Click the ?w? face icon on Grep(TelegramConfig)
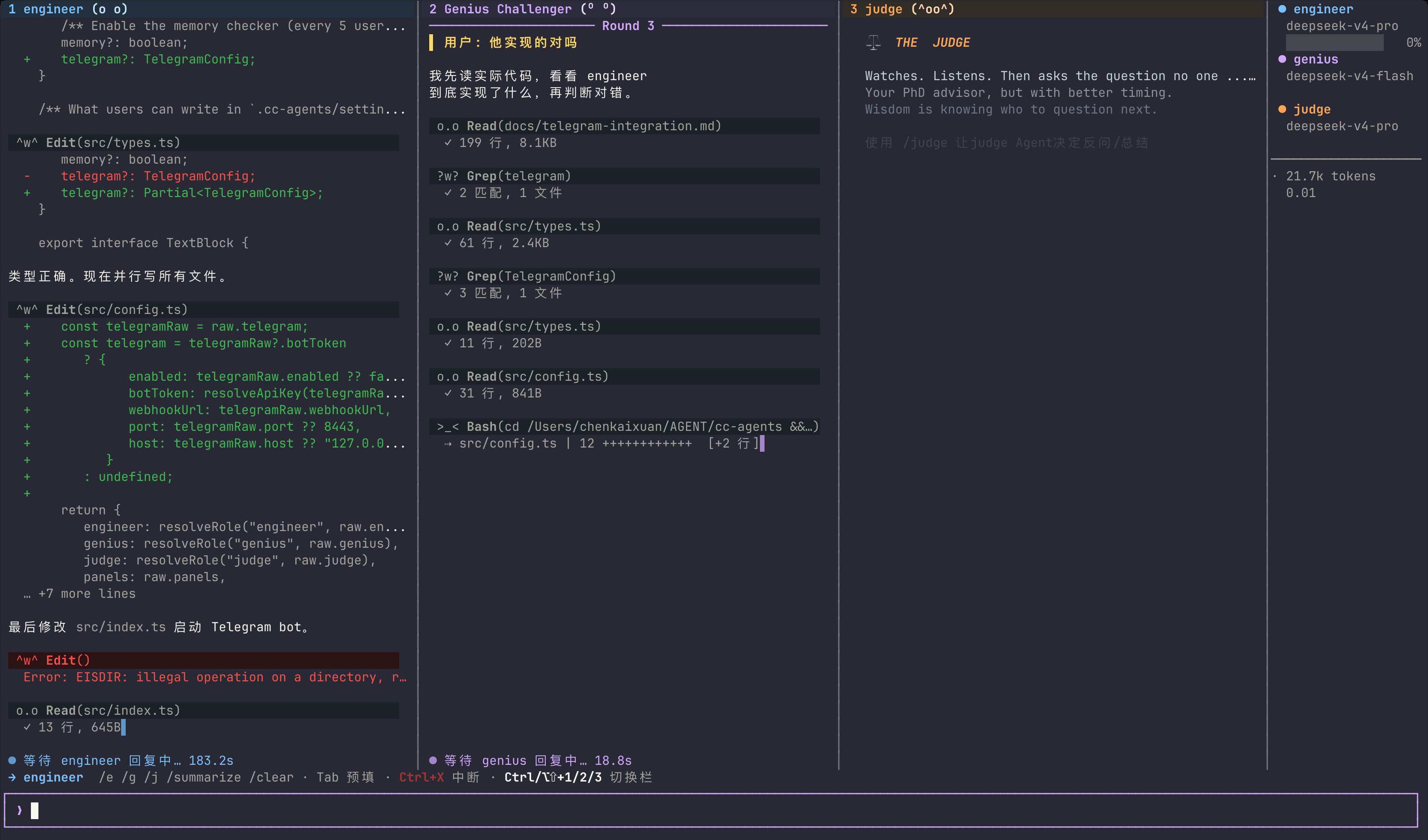The height and width of the screenshot is (840, 1428). [448, 276]
